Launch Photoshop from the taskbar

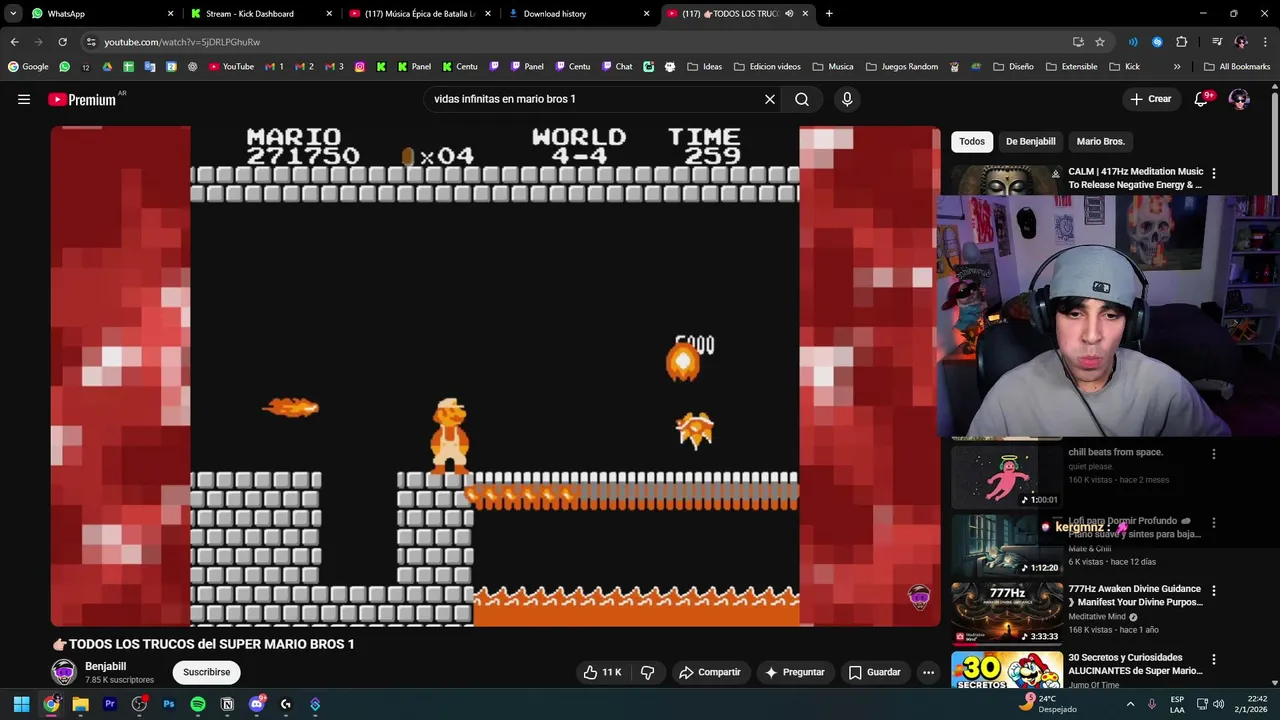(x=169, y=704)
